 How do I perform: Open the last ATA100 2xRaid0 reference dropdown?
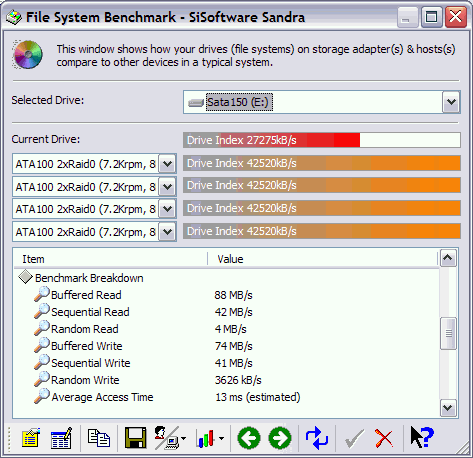(x=167, y=232)
